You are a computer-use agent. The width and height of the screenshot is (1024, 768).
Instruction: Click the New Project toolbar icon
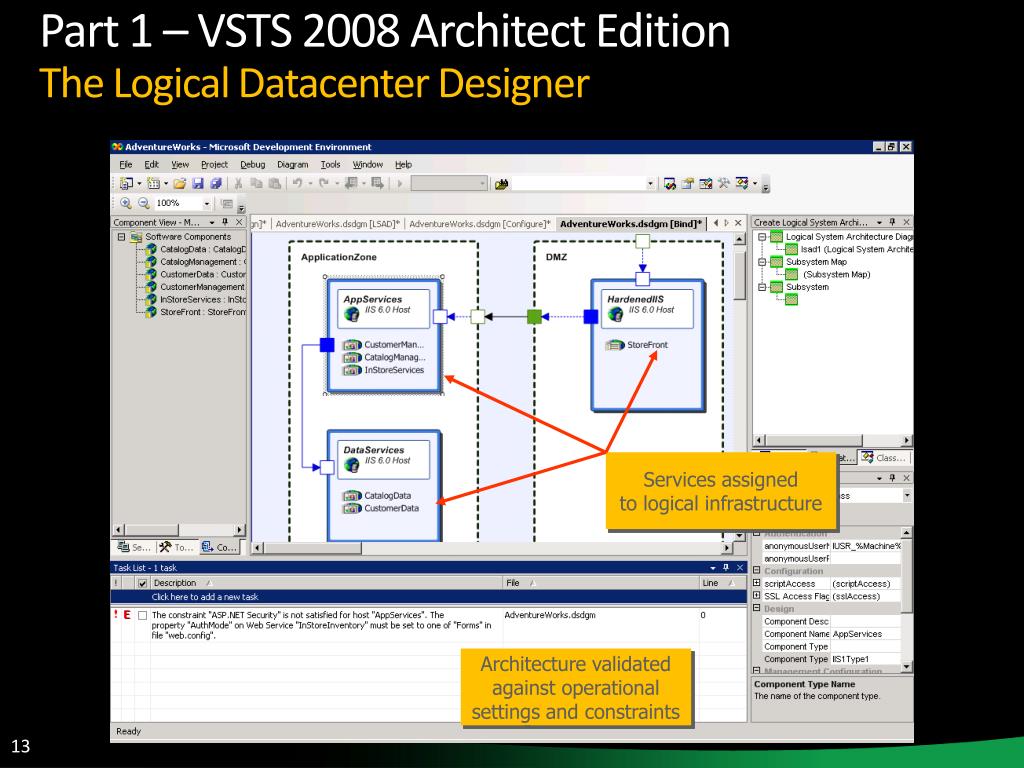tap(126, 184)
